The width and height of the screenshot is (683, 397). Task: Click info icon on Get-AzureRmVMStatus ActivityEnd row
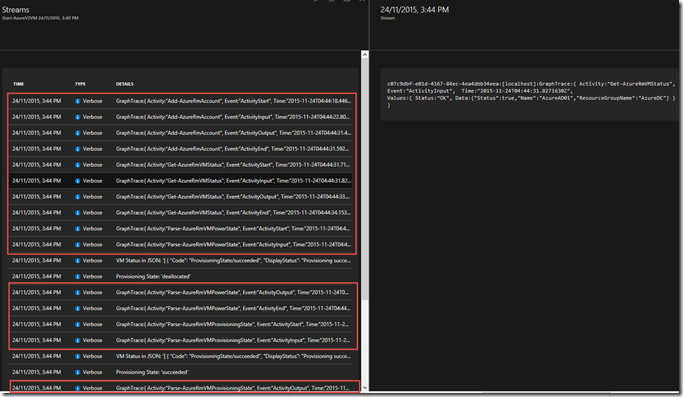pos(78,213)
